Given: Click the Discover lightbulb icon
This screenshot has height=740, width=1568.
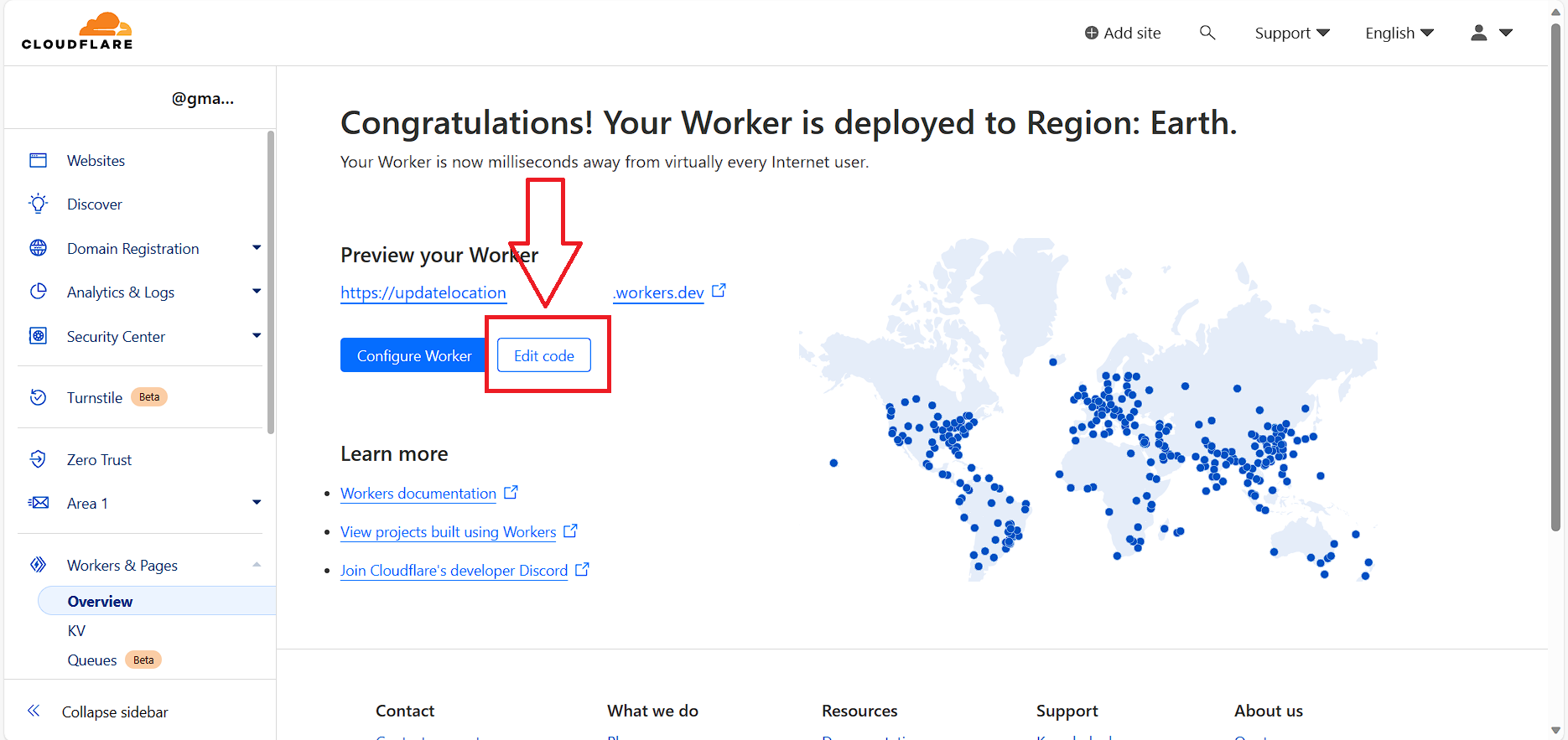Looking at the screenshot, I should tap(39, 204).
